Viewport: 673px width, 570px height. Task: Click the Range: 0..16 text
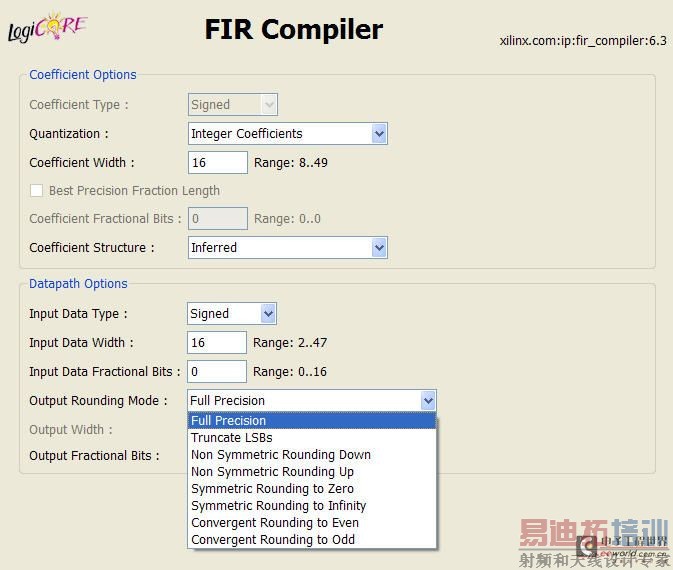(290, 371)
